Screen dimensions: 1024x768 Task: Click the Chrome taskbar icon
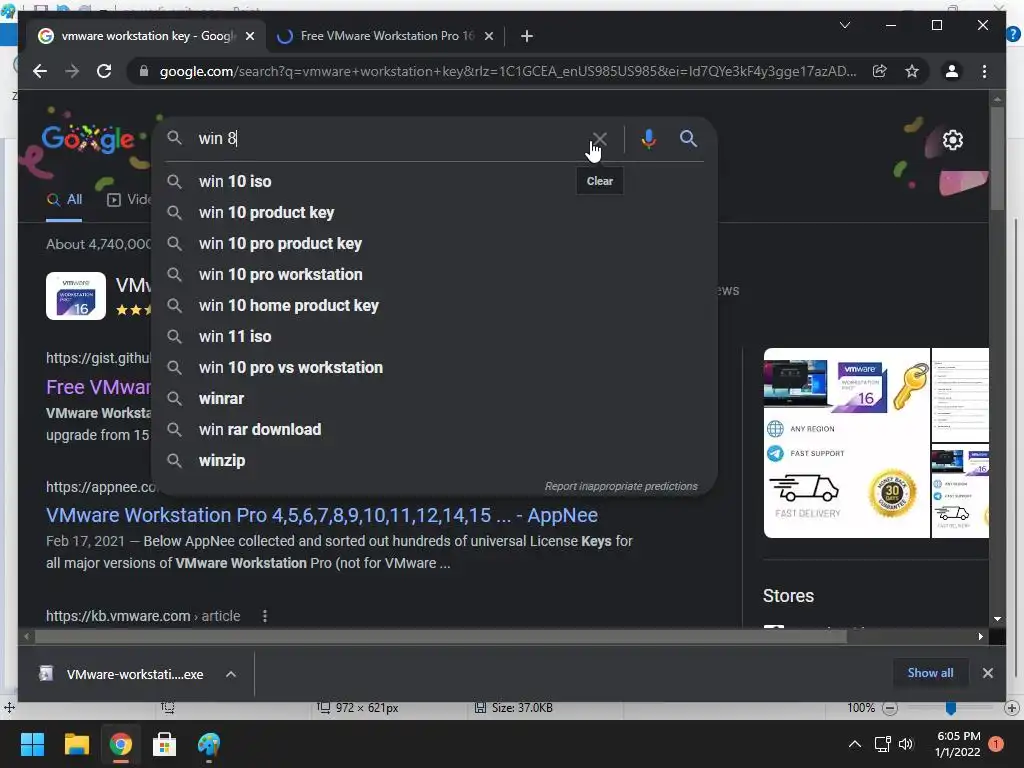(x=120, y=744)
